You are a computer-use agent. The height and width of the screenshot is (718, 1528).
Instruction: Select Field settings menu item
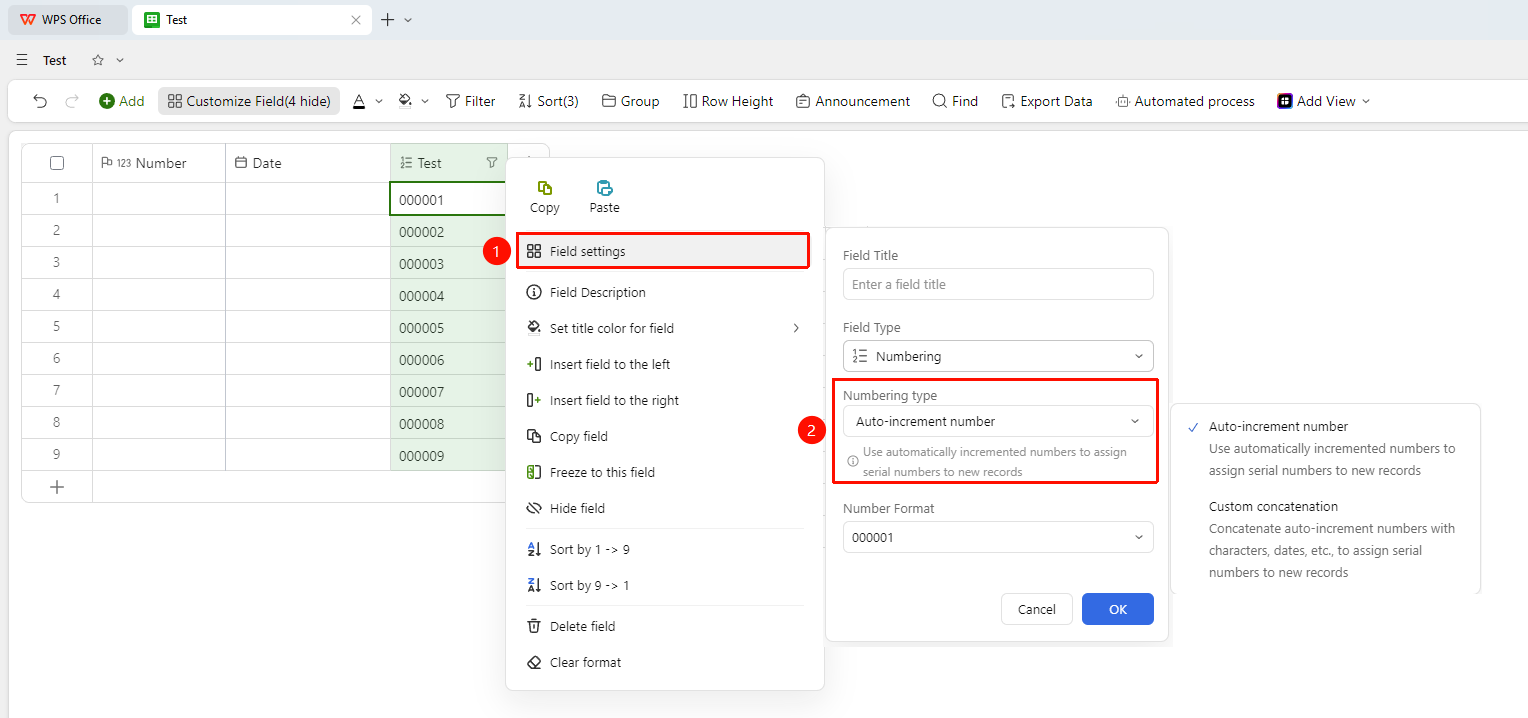[662, 251]
